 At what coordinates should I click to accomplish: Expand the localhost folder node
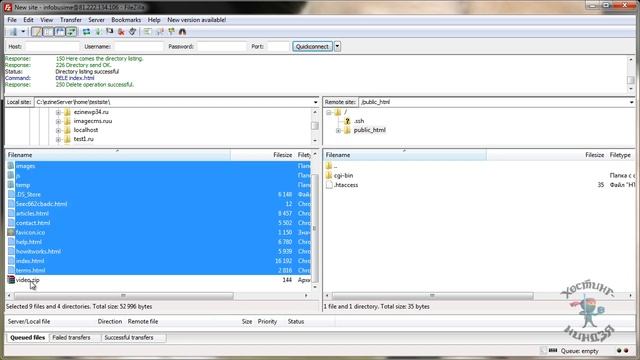pyautogui.click(x=58, y=130)
